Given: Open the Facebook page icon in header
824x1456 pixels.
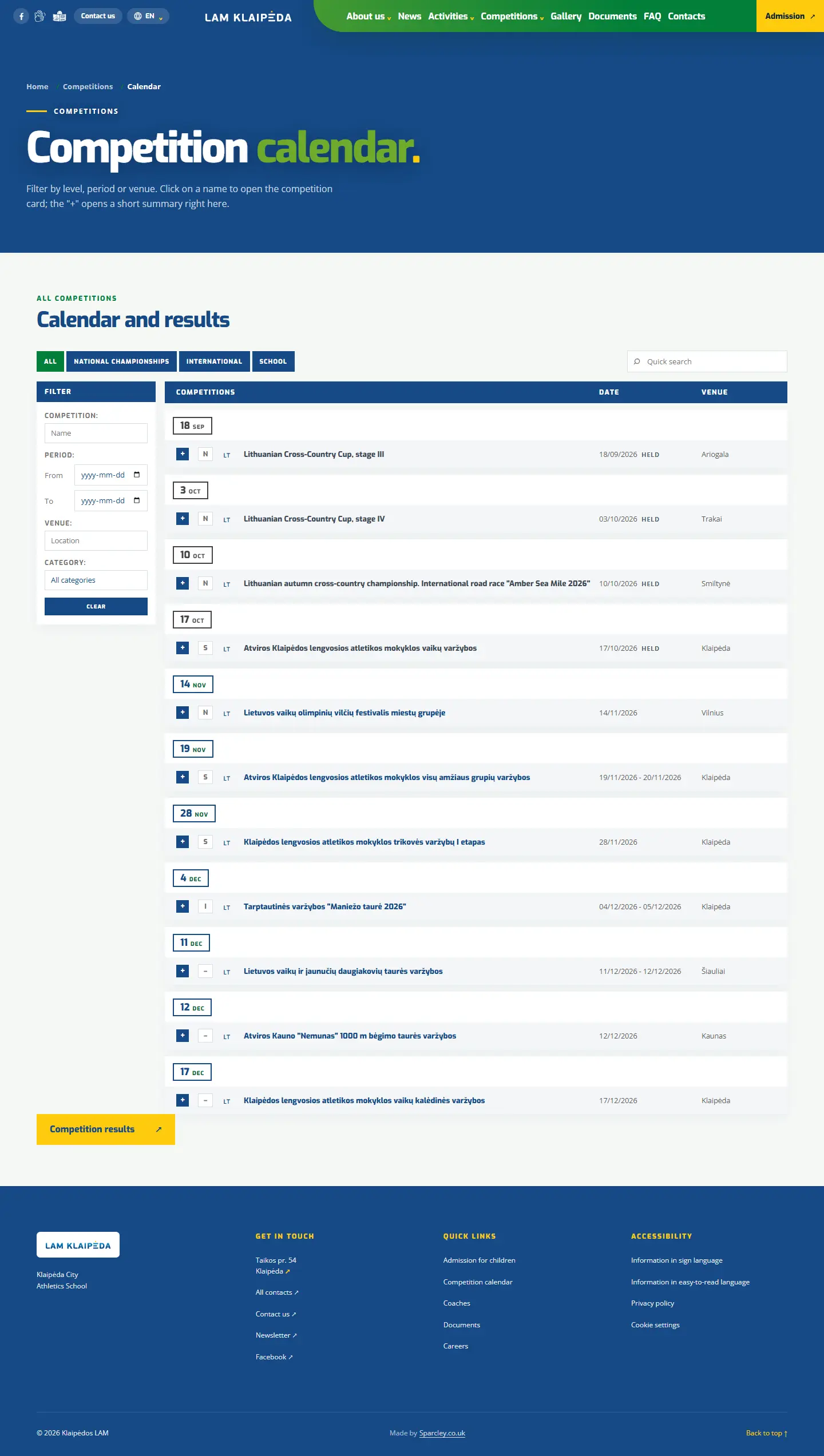Looking at the screenshot, I should pyautogui.click(x=21, y=16).
